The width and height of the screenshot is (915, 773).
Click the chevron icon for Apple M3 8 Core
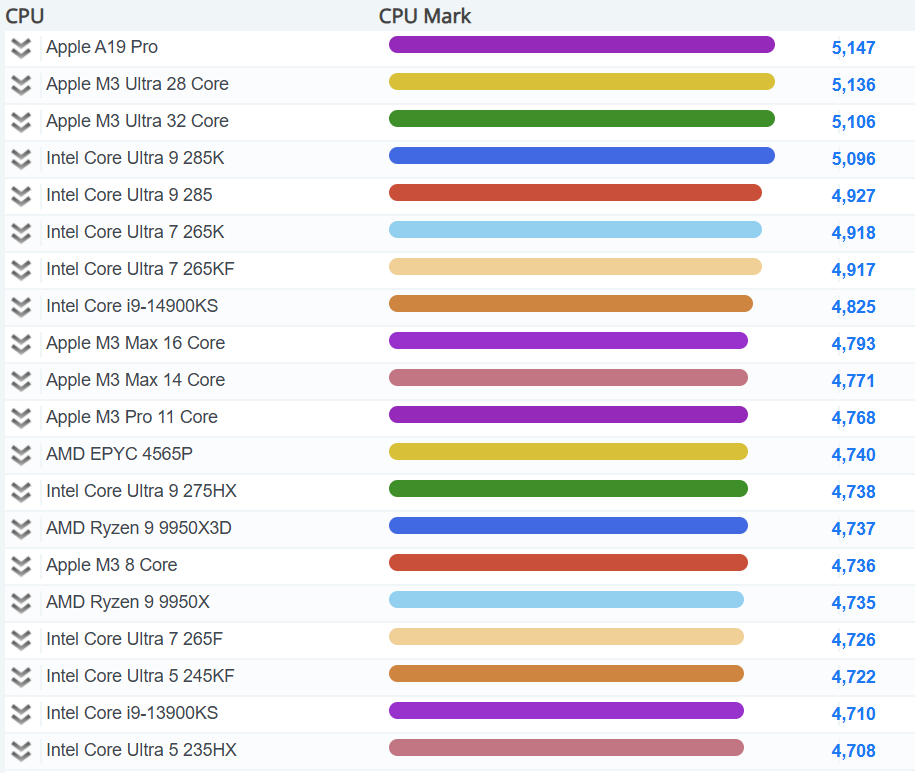(21, 566)
